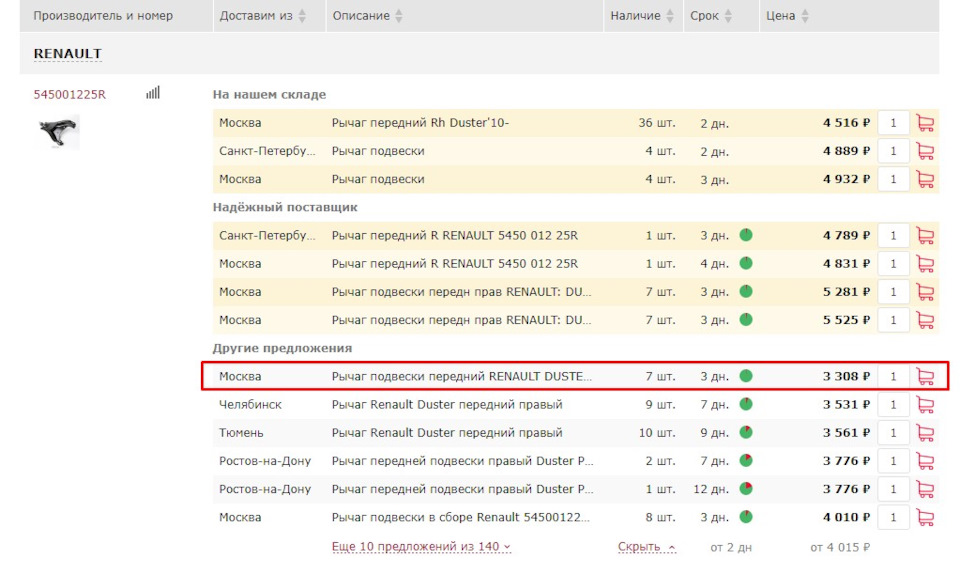Click delivery indicator in Тюмень row
960x574 pixels.
[x=746, y=432]
